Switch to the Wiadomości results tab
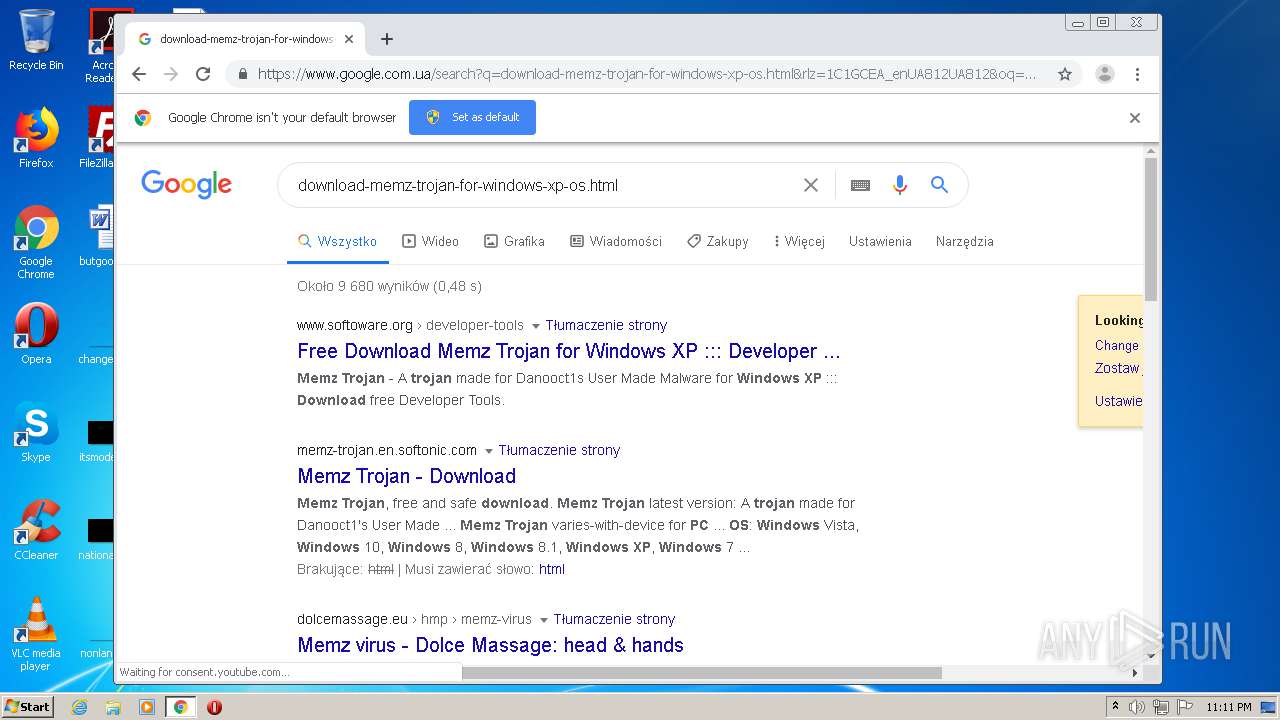The width and height of the screenshot is (1280, 720). point(616,241)
